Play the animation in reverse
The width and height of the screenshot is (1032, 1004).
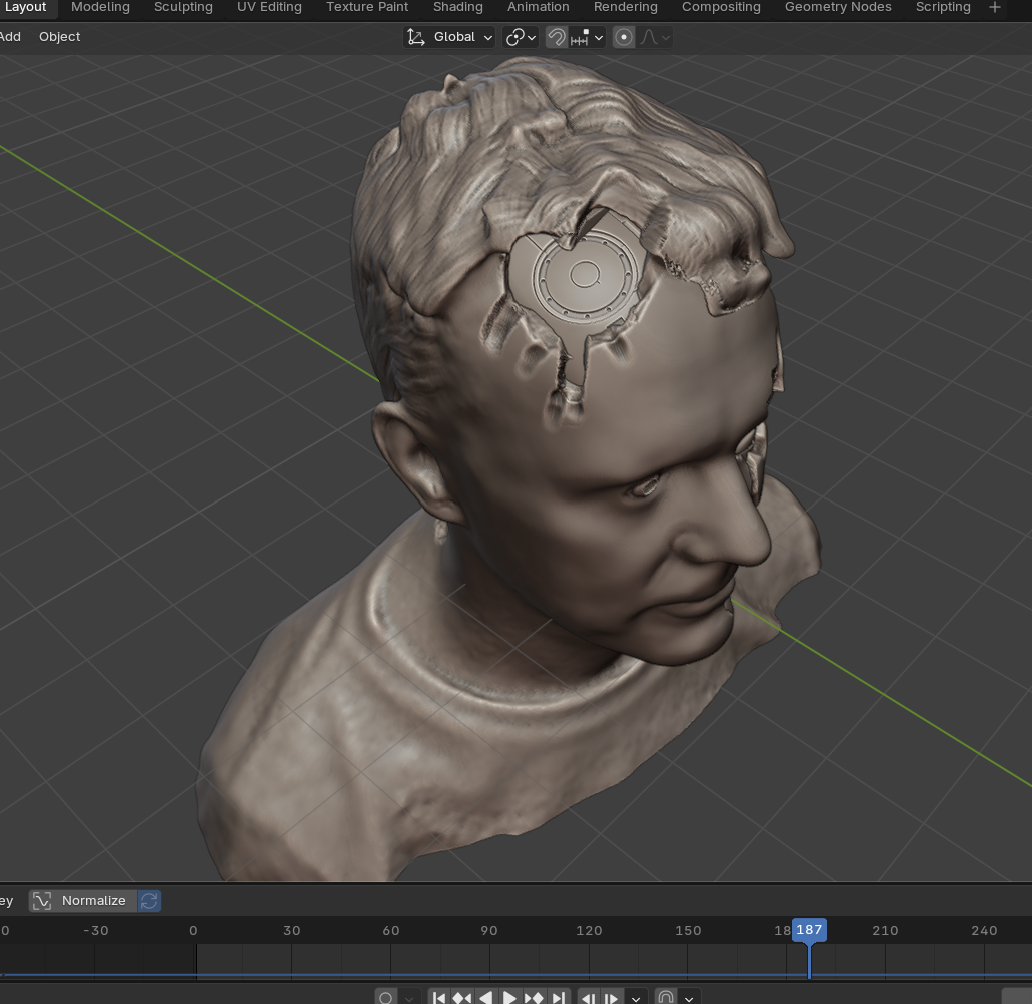coord(486,997)
